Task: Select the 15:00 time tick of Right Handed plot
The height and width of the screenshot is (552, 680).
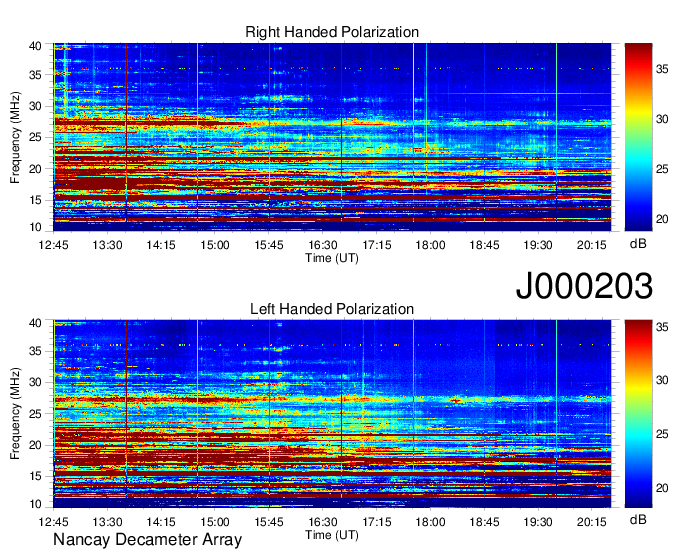Action: click(215, 245)
